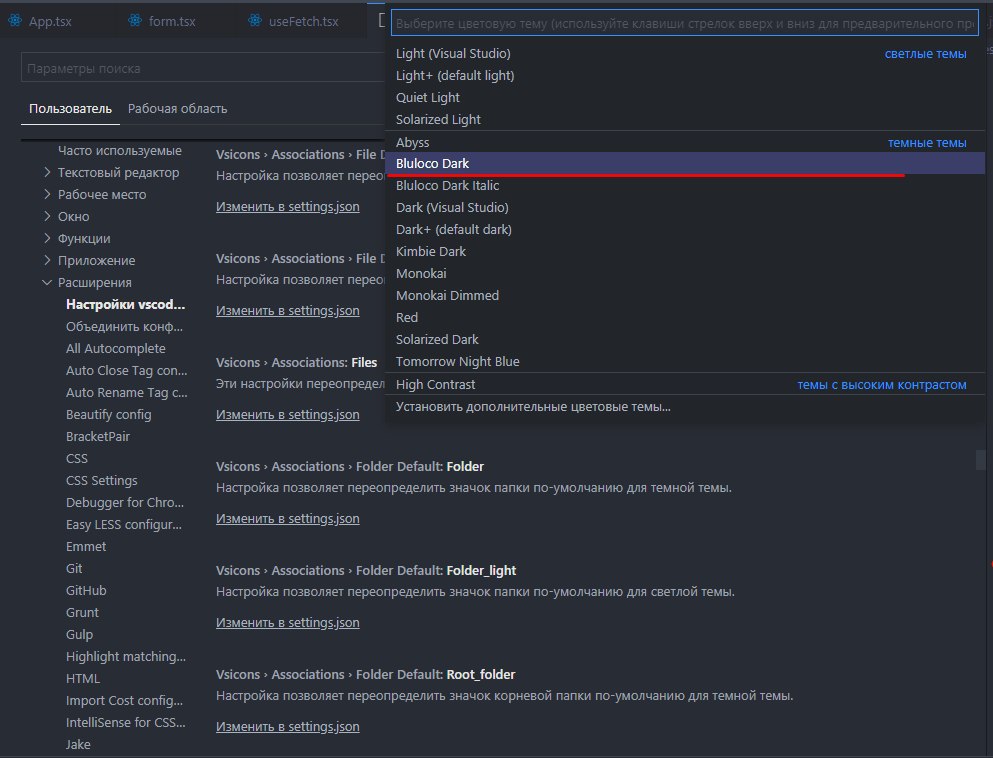Select the High Contrast theme
This screenshot has width=993, height=758.
pyautogui.click(x=685, y=384)
